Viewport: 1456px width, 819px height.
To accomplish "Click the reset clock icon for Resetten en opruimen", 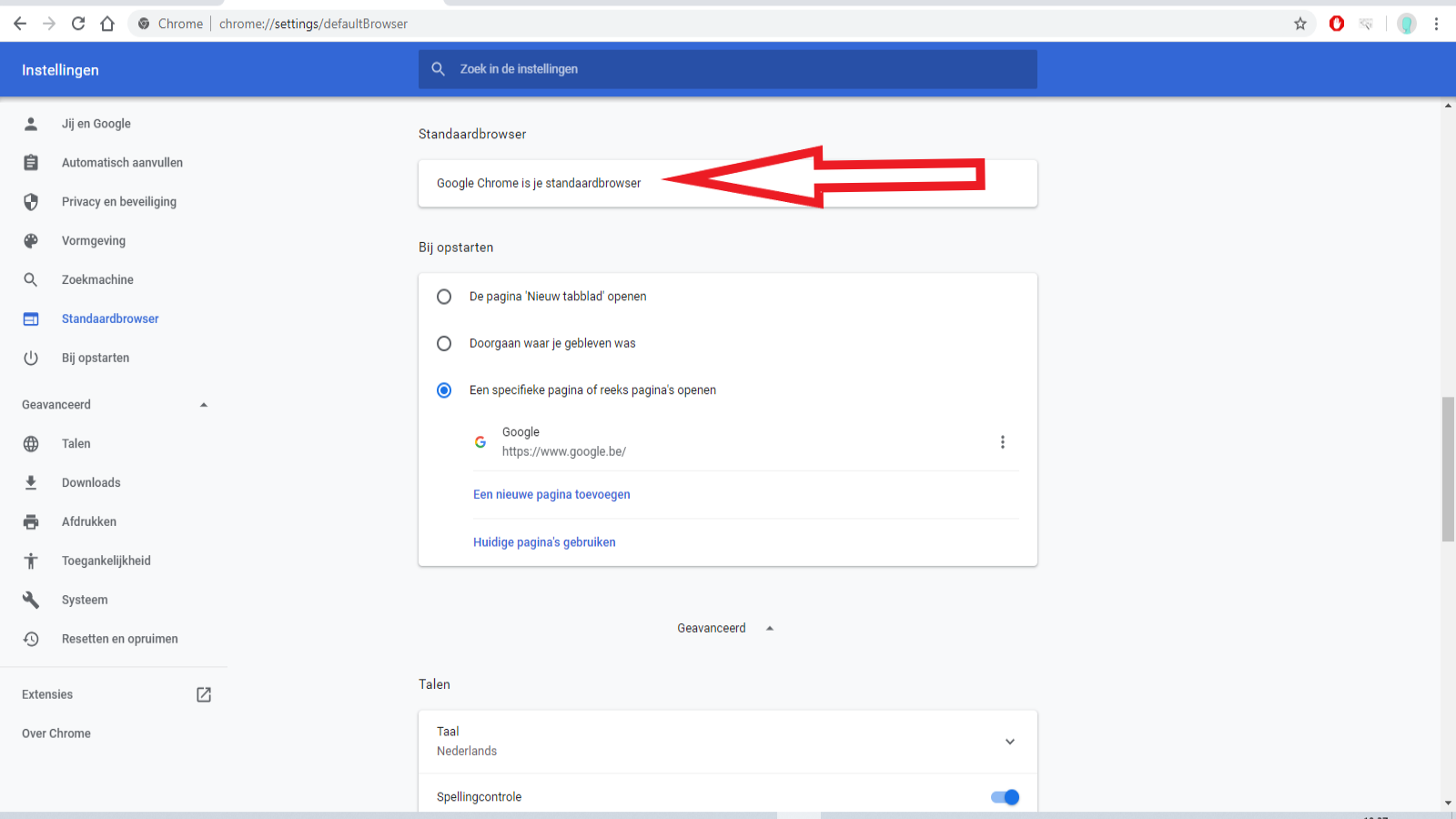I will pyautogui.click(x=31, y=640).
